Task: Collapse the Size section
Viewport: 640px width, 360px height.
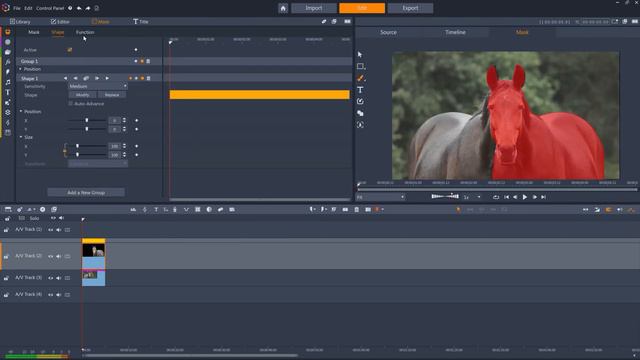Action: pyautogui.click(x=21, y=137)
